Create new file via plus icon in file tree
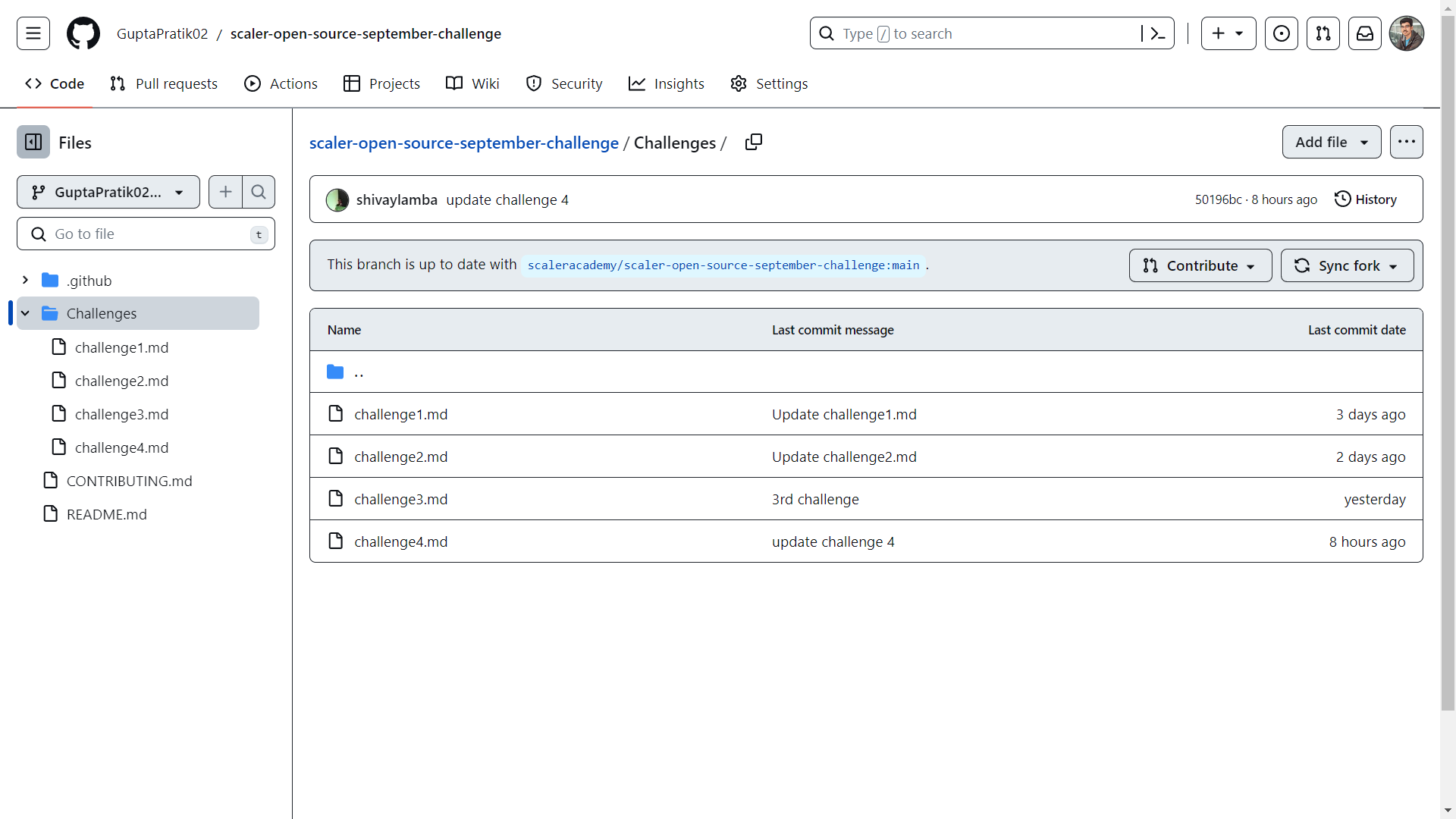 224,192
